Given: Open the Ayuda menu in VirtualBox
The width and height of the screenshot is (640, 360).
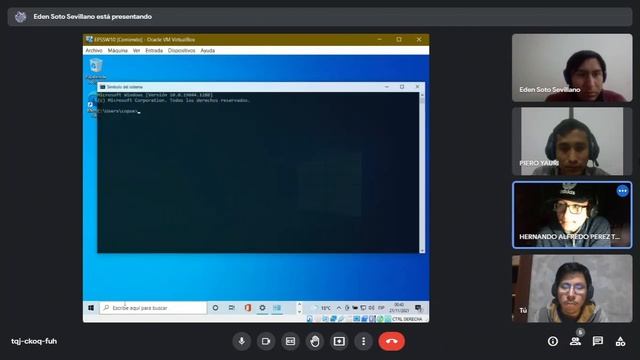Looking at the screenshot, I should [x=208, y=51].
